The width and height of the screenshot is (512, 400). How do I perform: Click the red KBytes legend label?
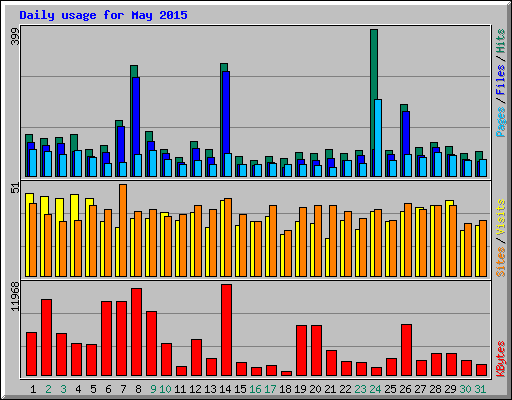tap(501, 359)
